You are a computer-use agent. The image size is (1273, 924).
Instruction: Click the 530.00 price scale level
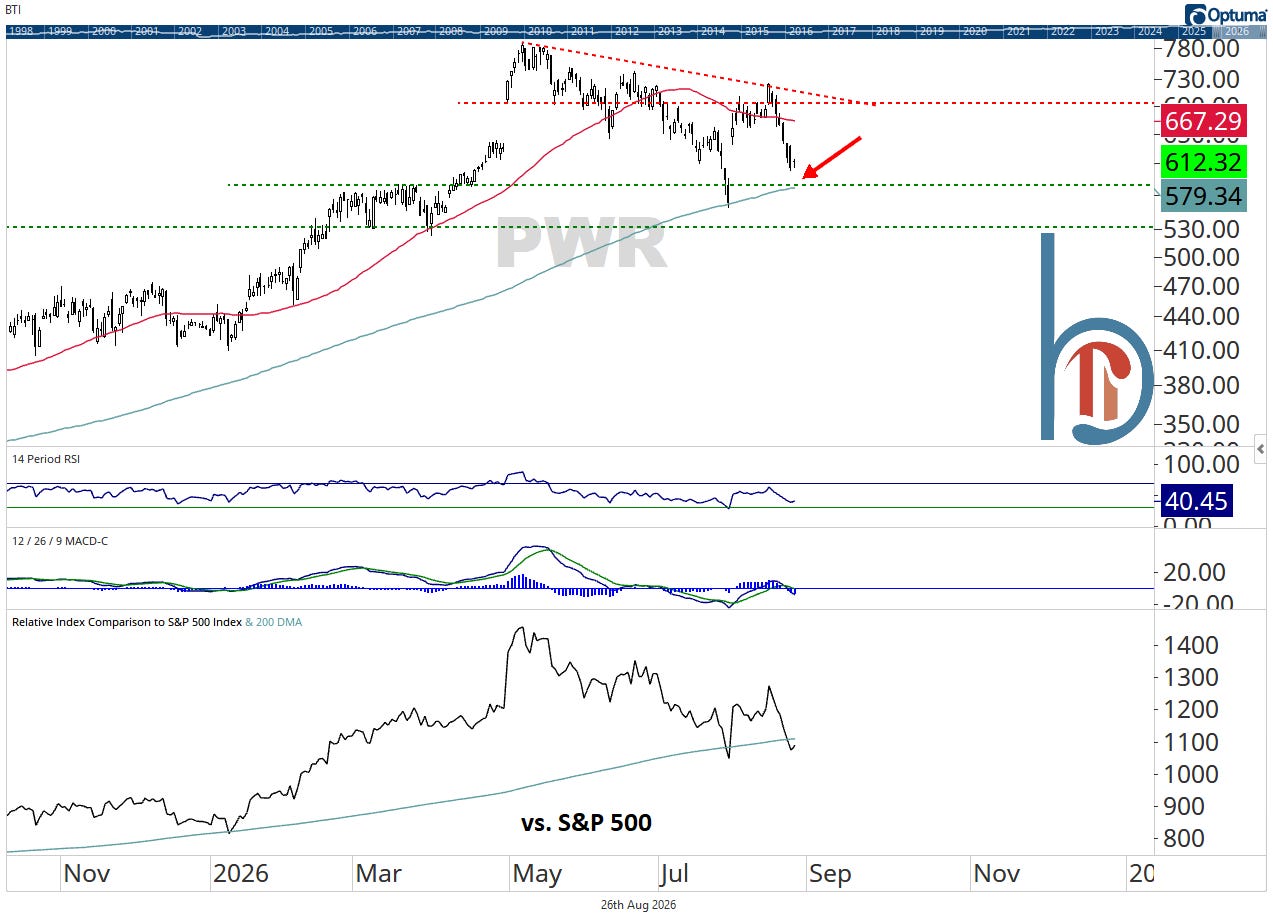(1200, 229)
